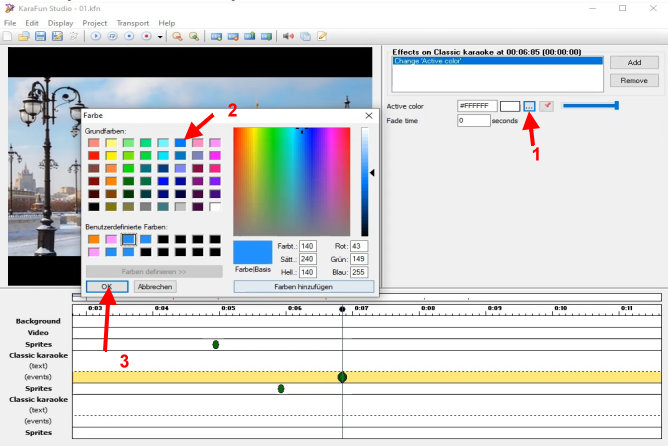Image resolution: width=668 pixels, height=446 pixels.
Task: Click the speaker audio toolbar icon
Action: click(288, 36)
